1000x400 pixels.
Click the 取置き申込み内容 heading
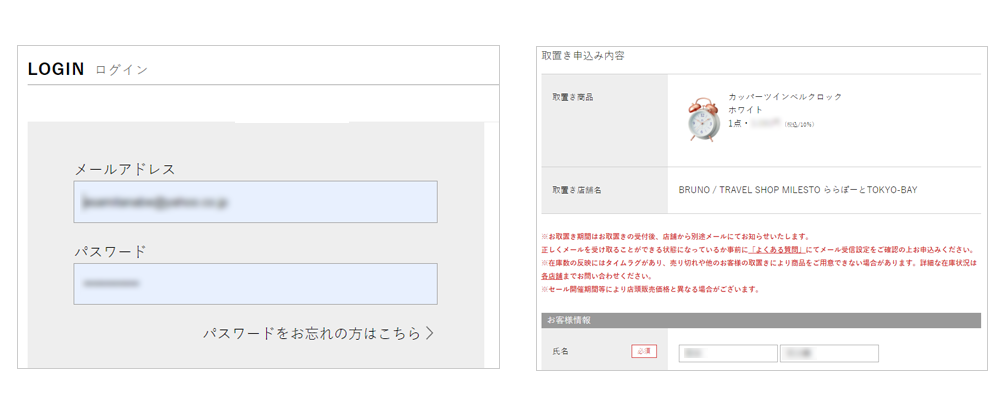click(x=583, y=56)
